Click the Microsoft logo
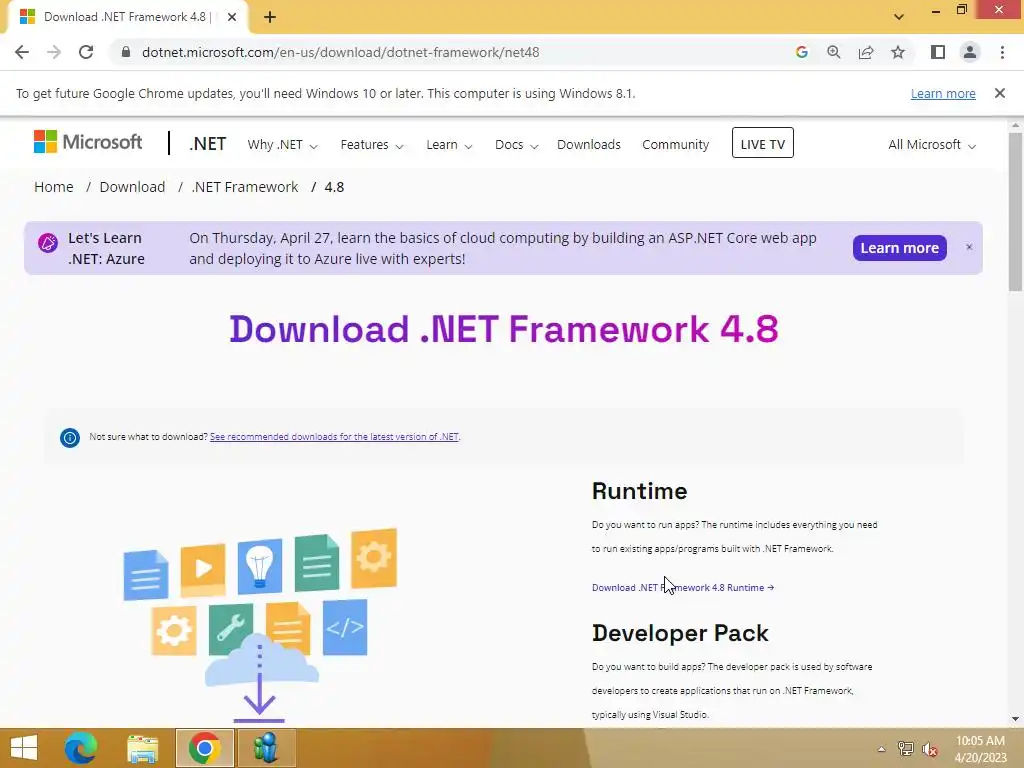The height and width of the screenshot is (768, 1024). coord(88,142)
